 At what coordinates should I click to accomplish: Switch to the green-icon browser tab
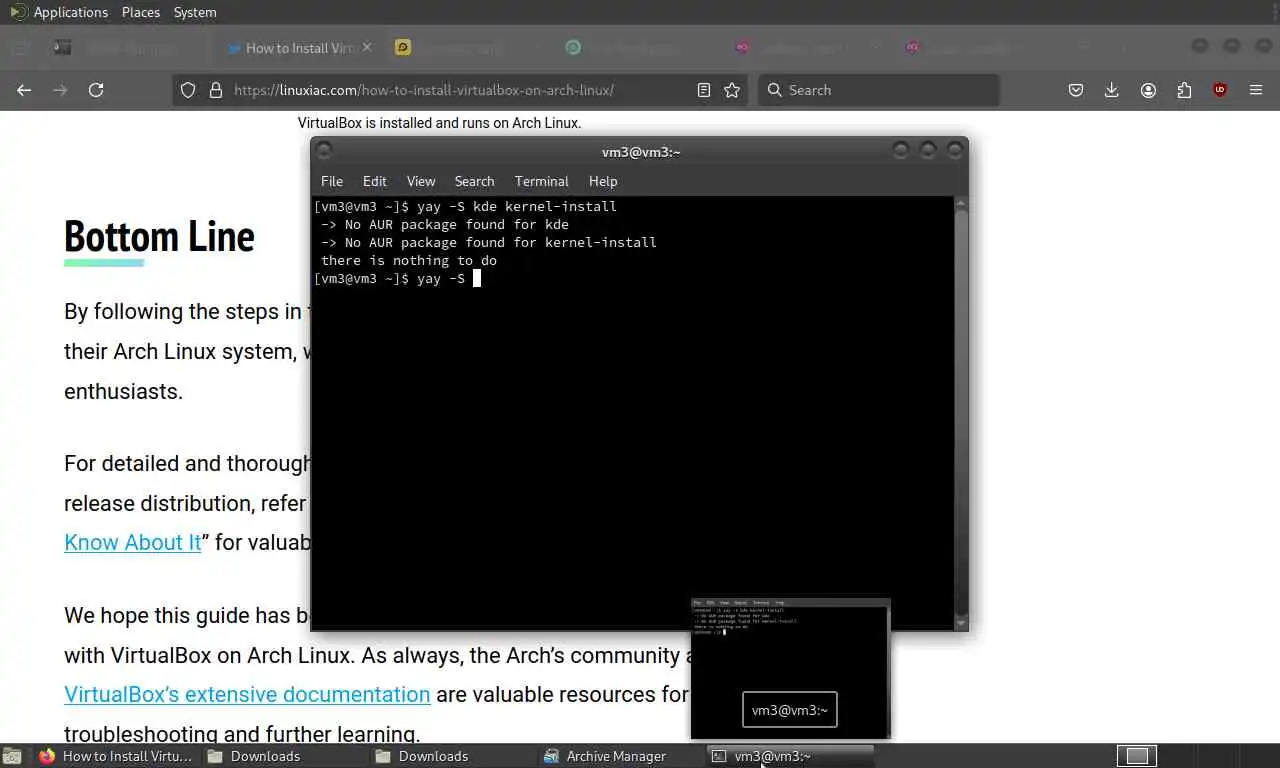tap(573, 47)
